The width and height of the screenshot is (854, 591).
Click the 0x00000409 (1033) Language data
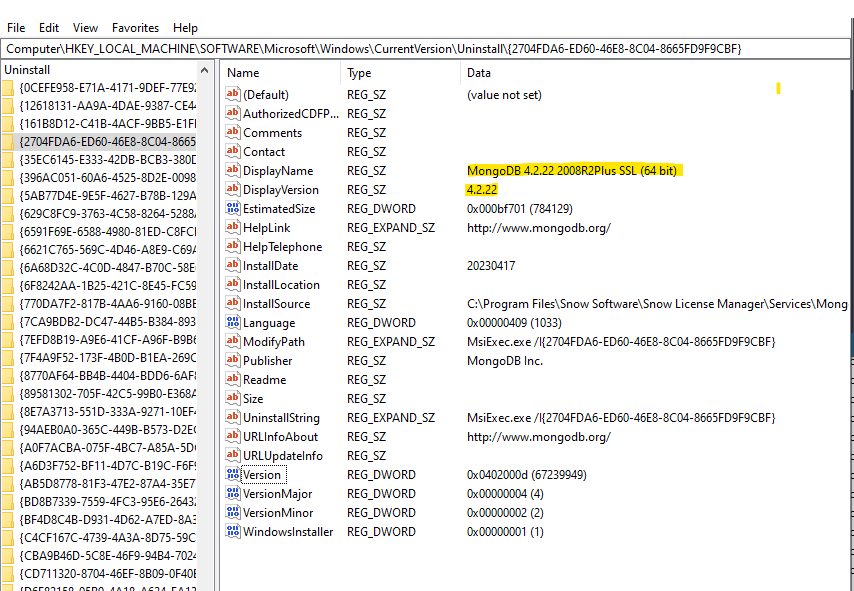514,323
